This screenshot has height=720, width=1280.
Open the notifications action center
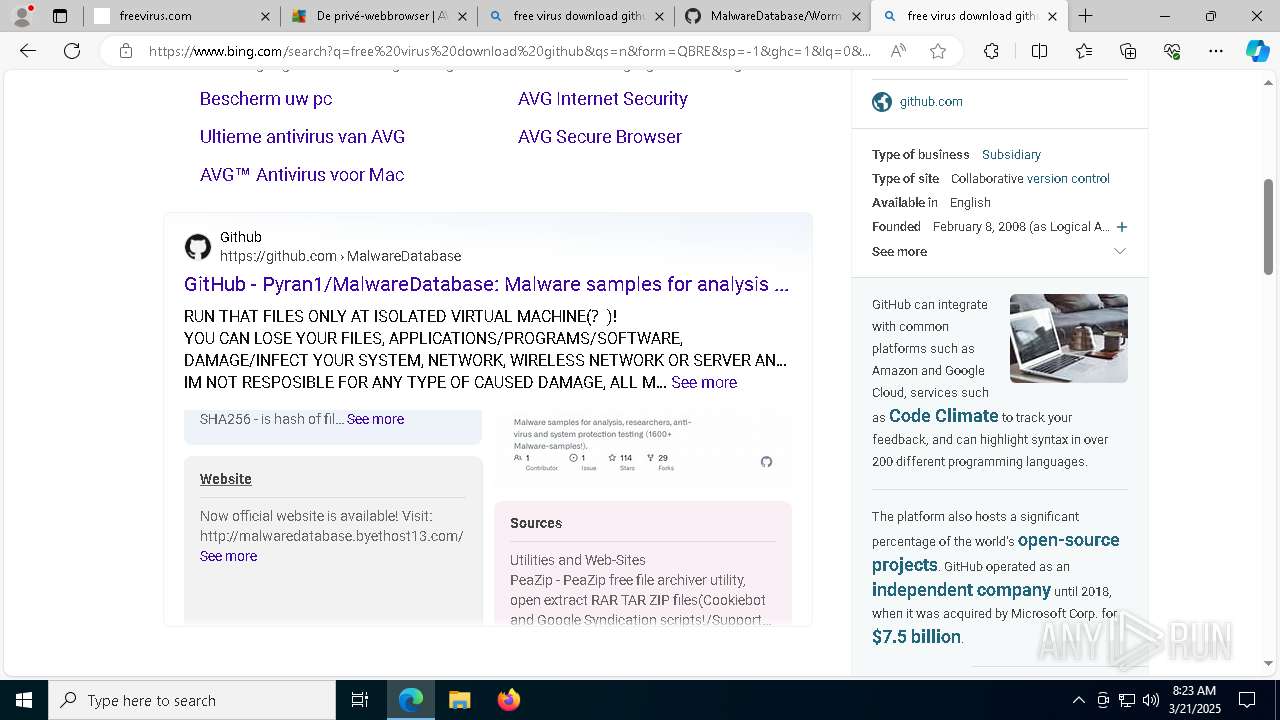click(x=1247, y=700)
